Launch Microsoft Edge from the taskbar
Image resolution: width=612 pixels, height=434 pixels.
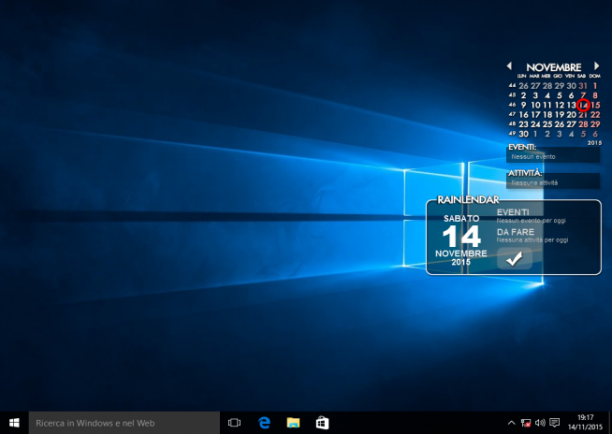pos(264,423)
